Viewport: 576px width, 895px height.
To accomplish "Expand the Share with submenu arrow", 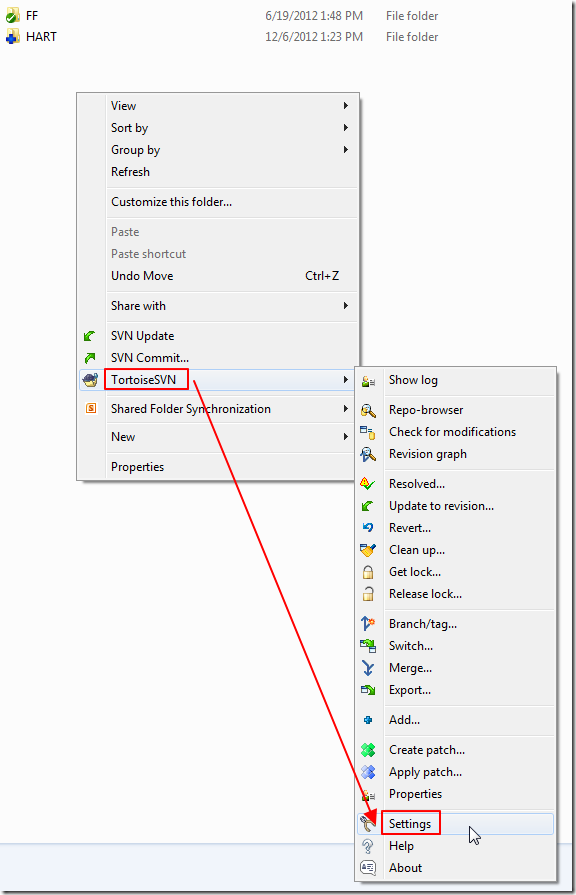I will coord(346,306).
